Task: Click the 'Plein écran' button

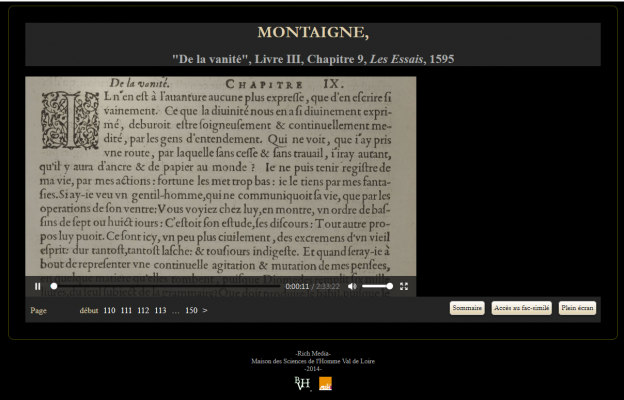Action: (577, 308)
